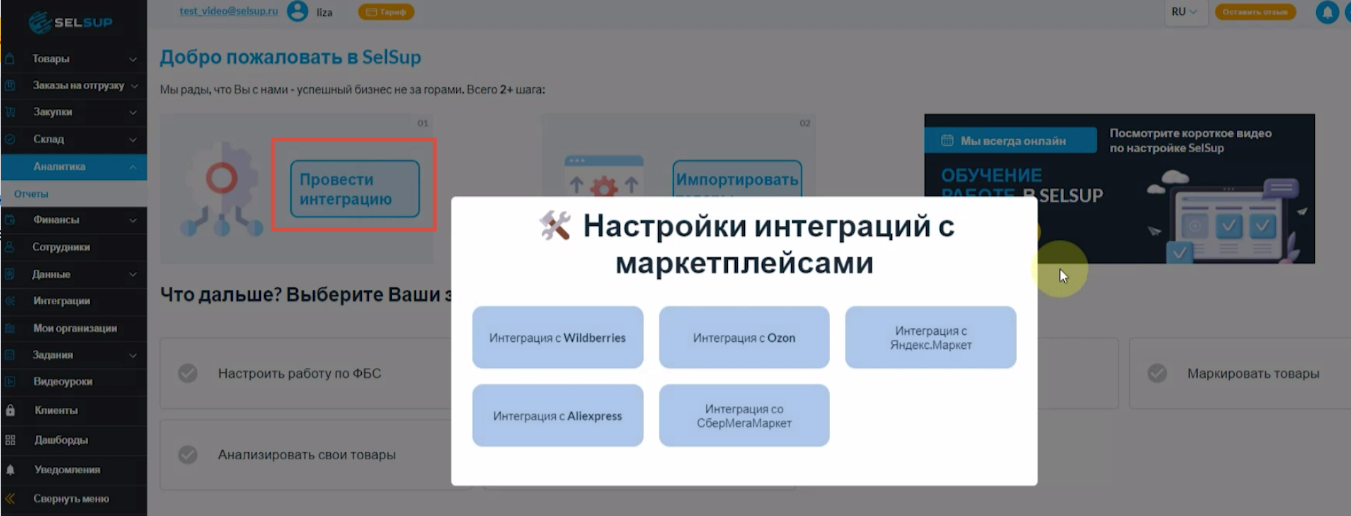The height and width of the screenshot is (516, 1351).
Task: Click the orange Тариф button
Action: click(x=386, y=12)
